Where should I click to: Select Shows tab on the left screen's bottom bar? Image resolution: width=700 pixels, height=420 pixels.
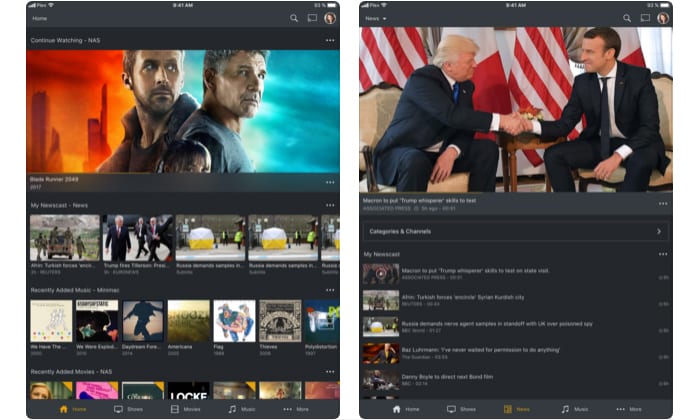[129, 409]
